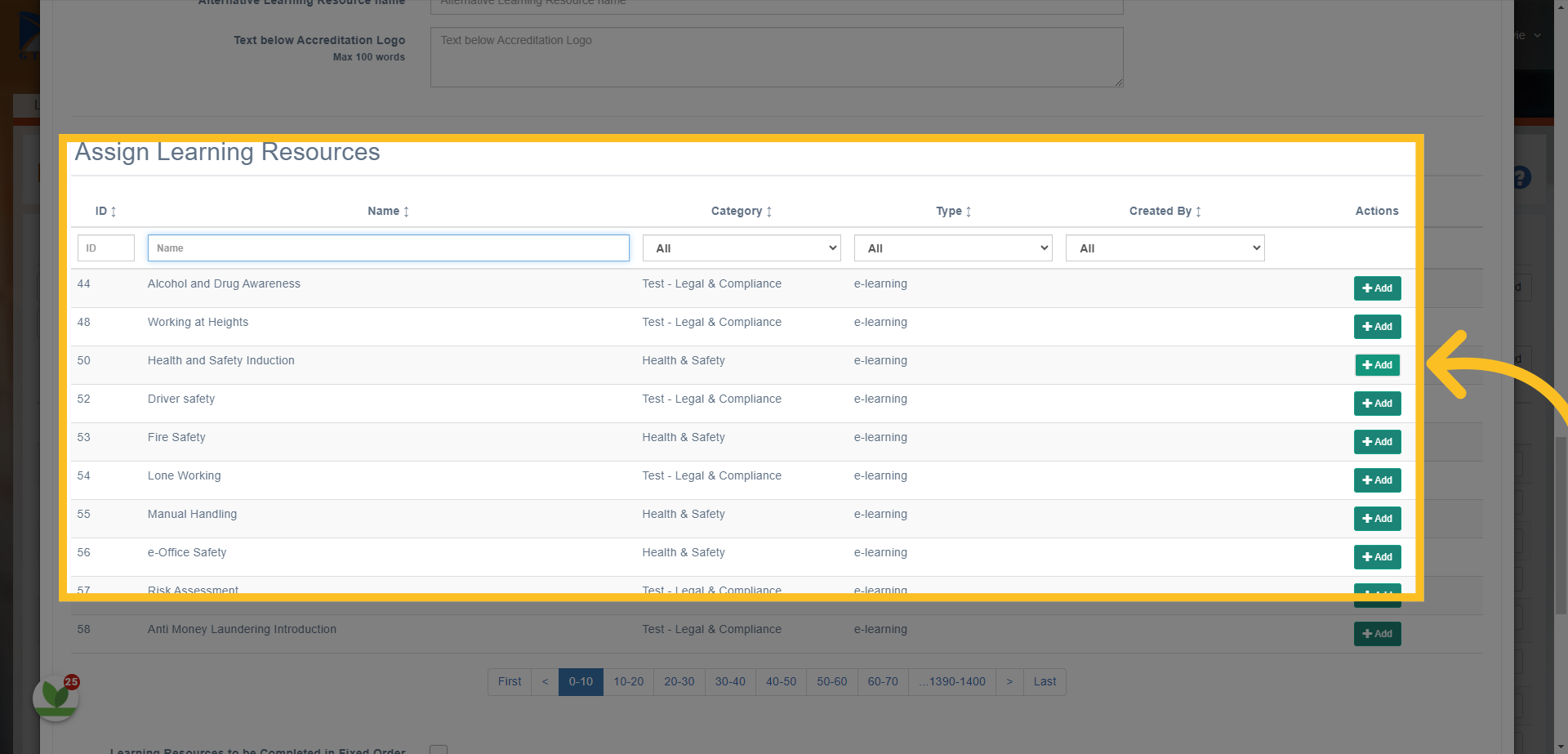Select the 40-50 pagination page

(781, 682)
